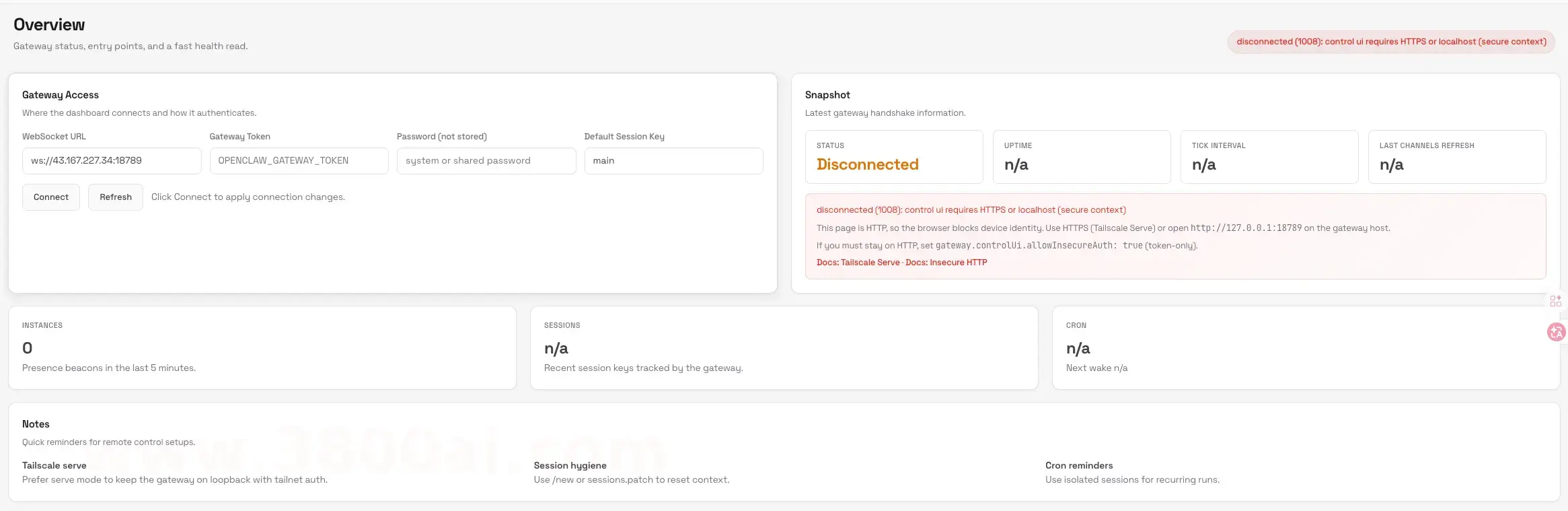Click the Tailscale serve note heading
1568x511 pixels.
54,465
